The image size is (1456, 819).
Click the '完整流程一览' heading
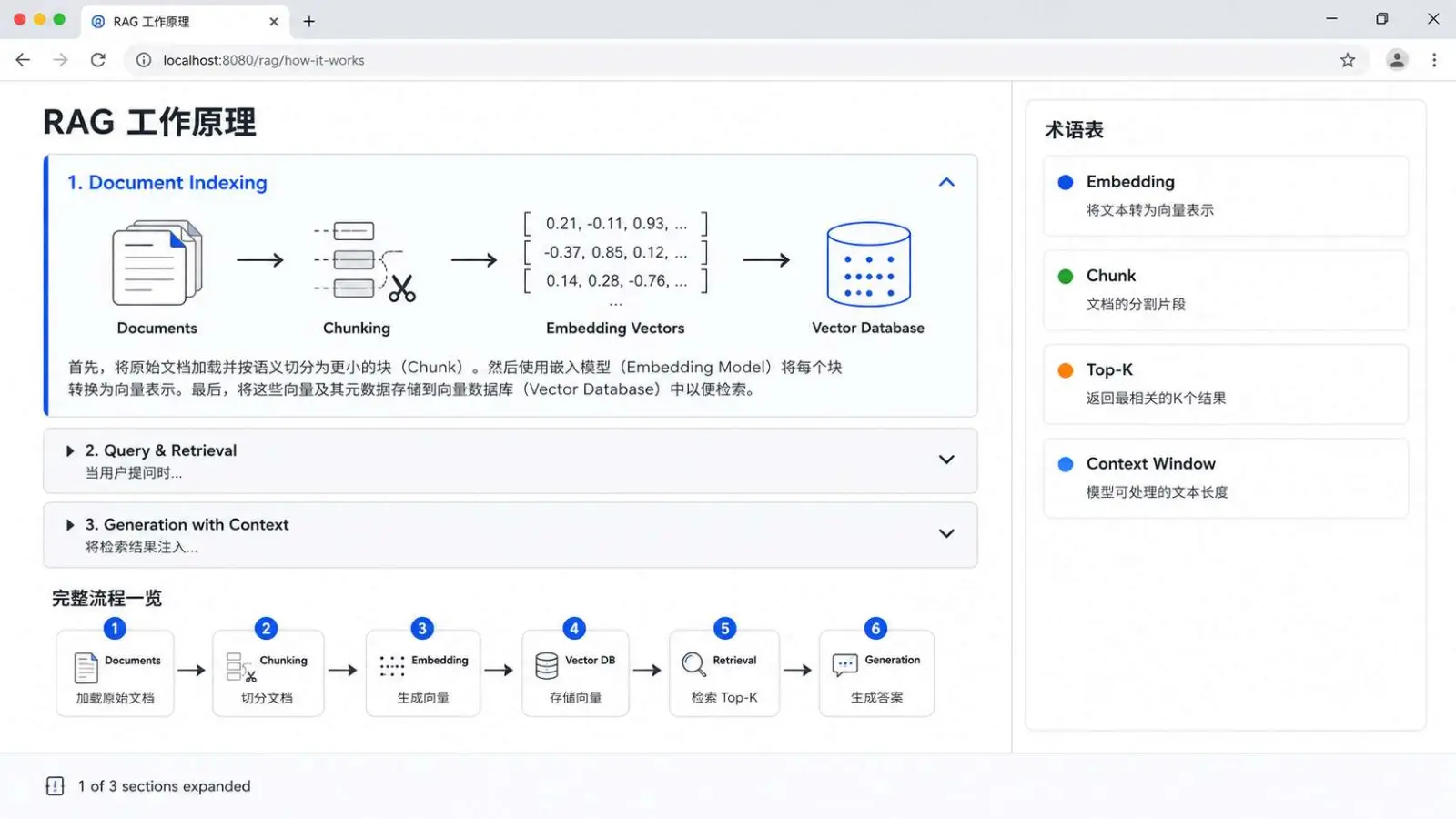[106, 598]
